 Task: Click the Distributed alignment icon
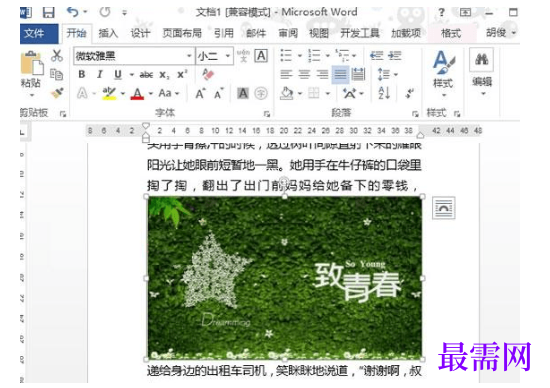click(x=358, y=74)
